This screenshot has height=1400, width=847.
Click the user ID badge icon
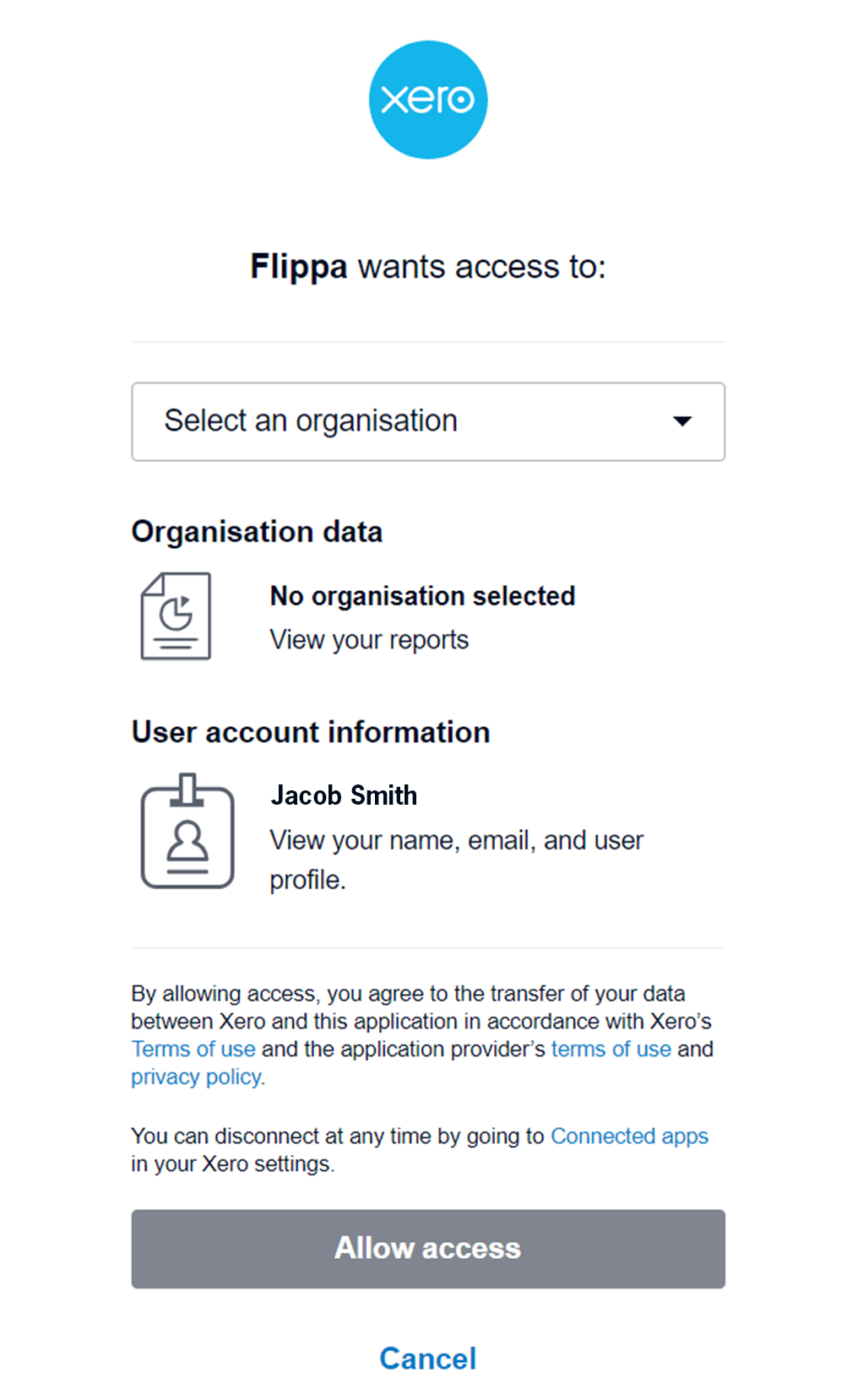[x=187, y=832]
